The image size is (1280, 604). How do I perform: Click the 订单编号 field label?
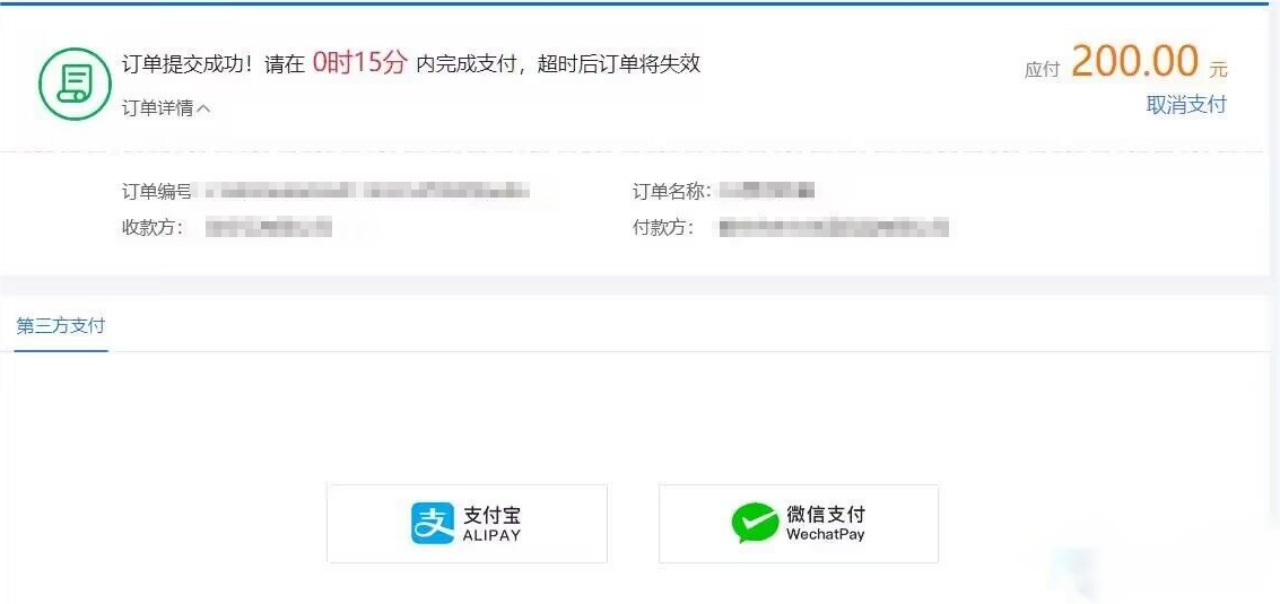tap(157, 191)
